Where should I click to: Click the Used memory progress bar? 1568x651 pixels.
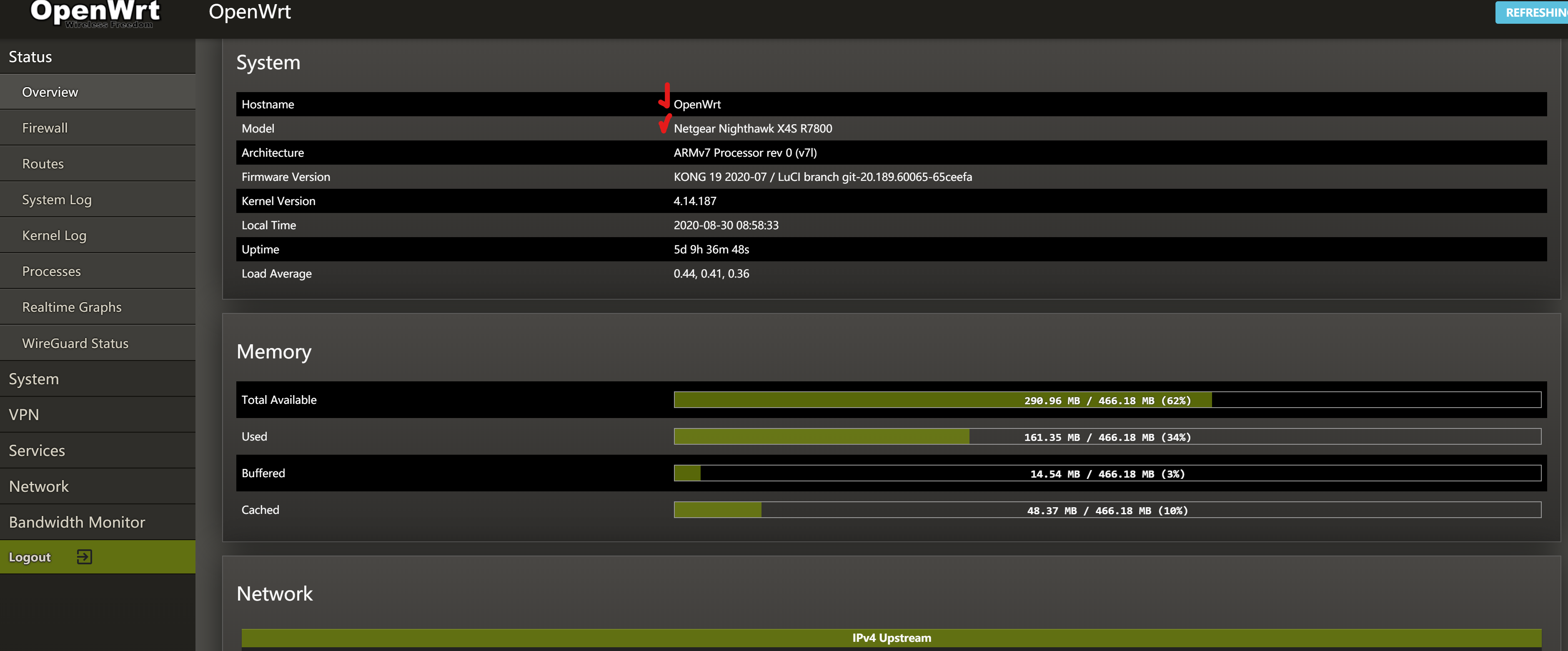click(1107, 437)
